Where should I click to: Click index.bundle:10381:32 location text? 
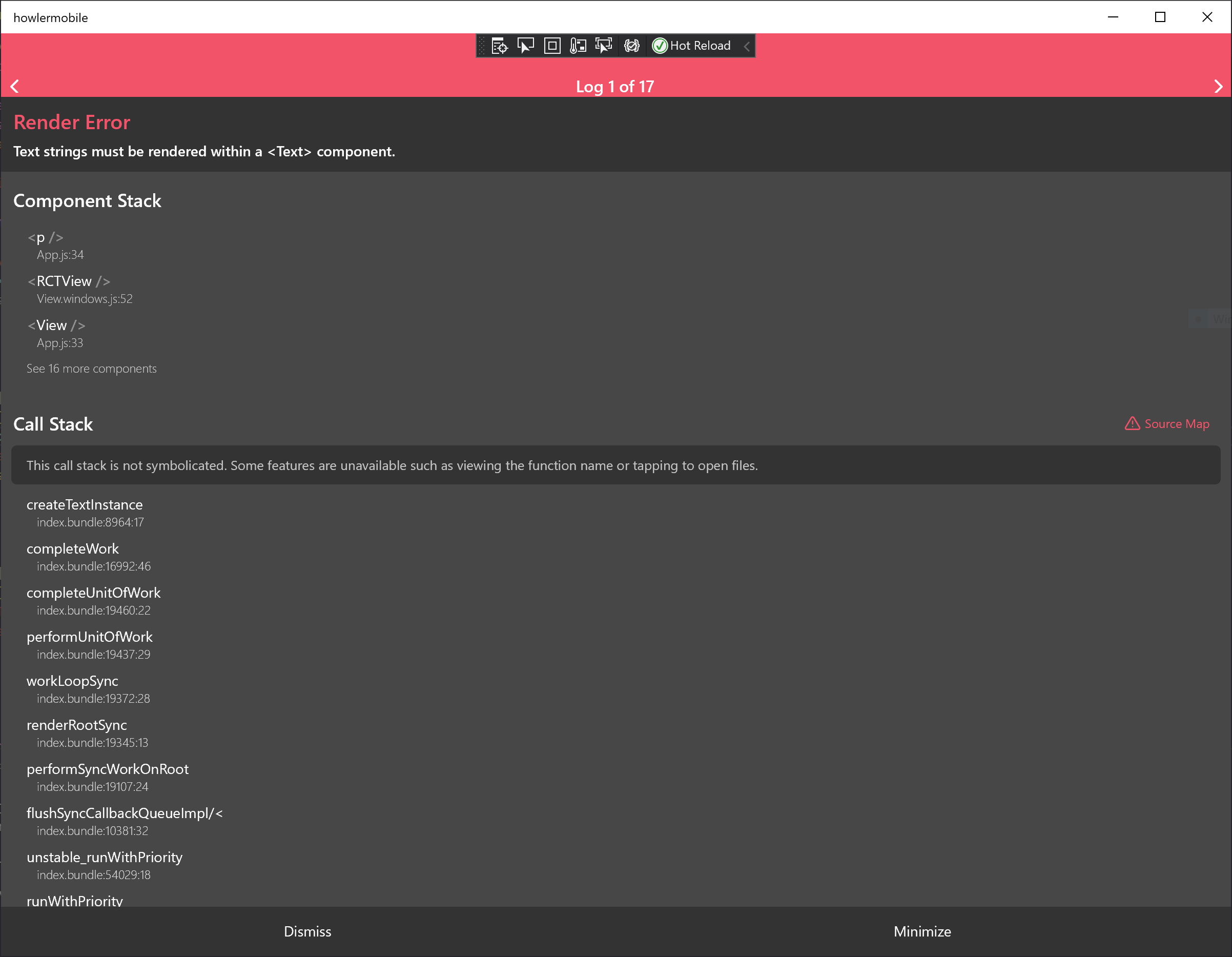pyautogui.click(x=93, y=830)
